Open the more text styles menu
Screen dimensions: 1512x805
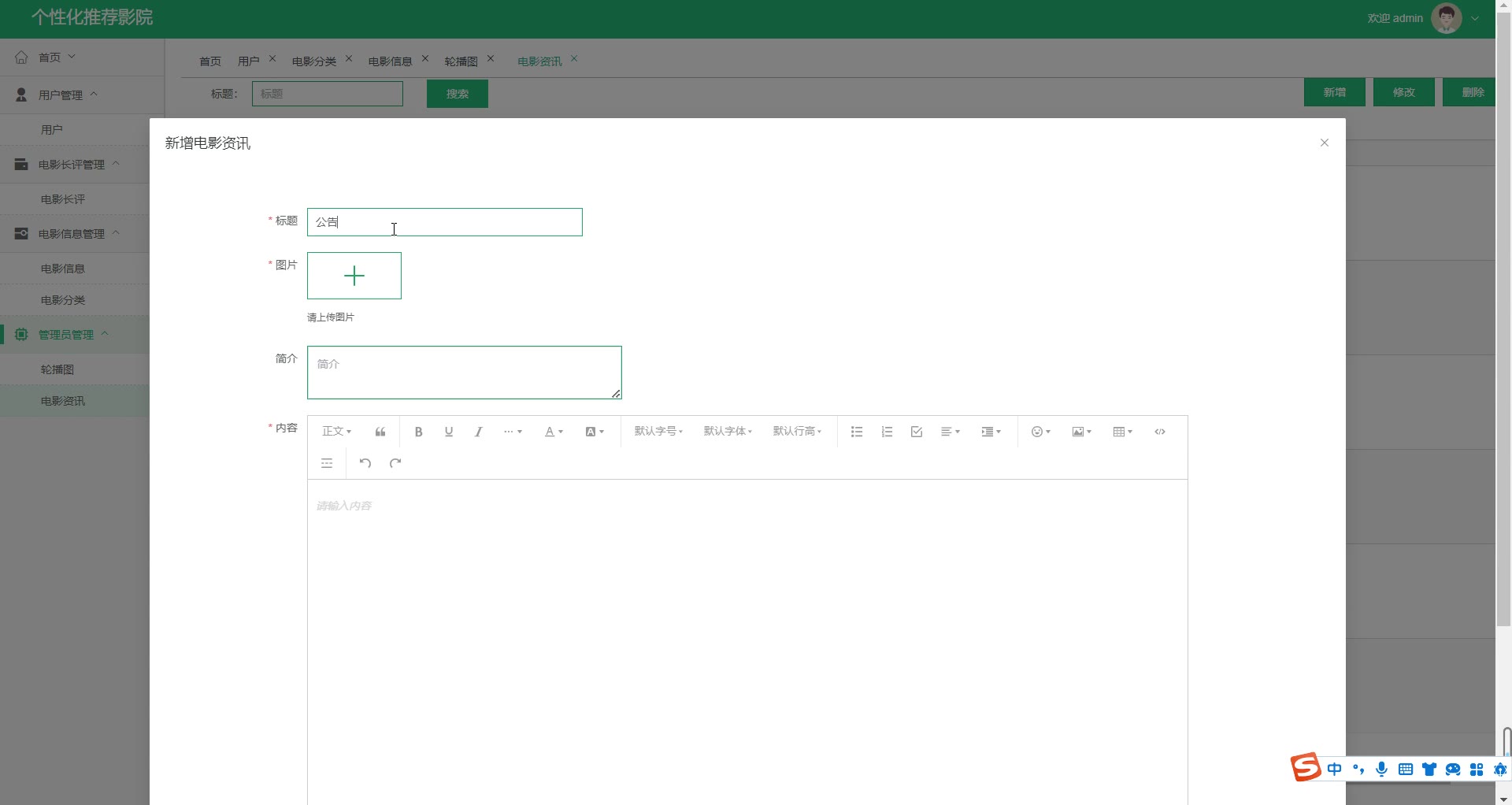click(513, 432)
